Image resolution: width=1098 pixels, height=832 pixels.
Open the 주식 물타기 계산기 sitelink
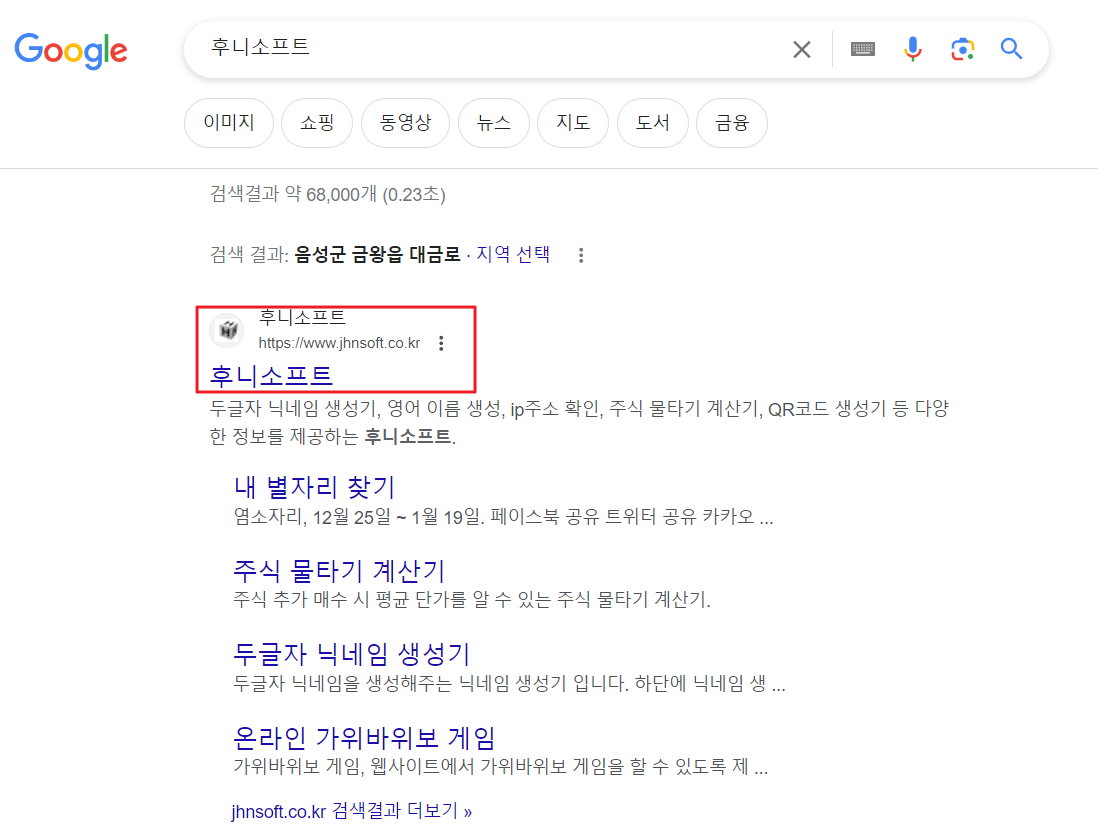pos(339,571)
